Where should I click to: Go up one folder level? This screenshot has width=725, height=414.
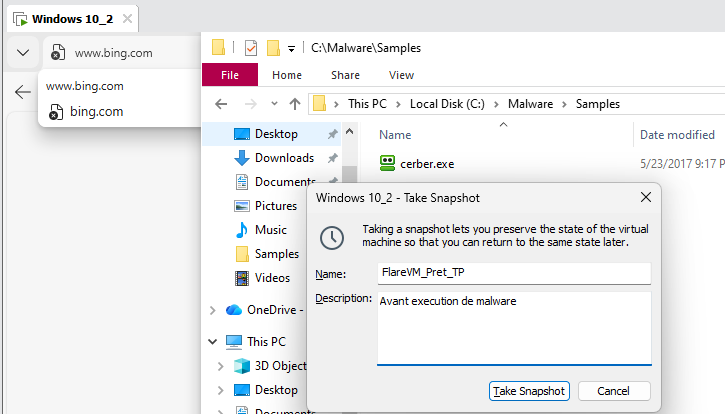click(295, 104)
